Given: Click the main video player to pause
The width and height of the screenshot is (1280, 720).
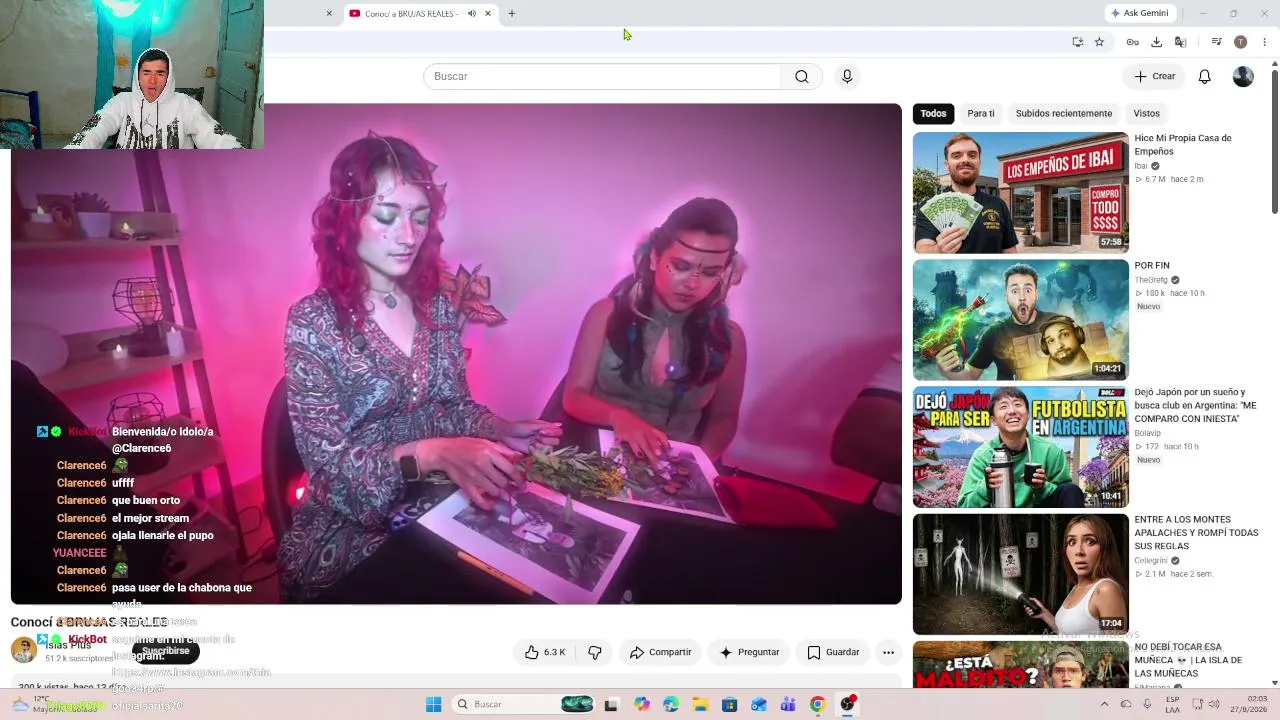Looking at the screenshot, I should coord(456,354).
